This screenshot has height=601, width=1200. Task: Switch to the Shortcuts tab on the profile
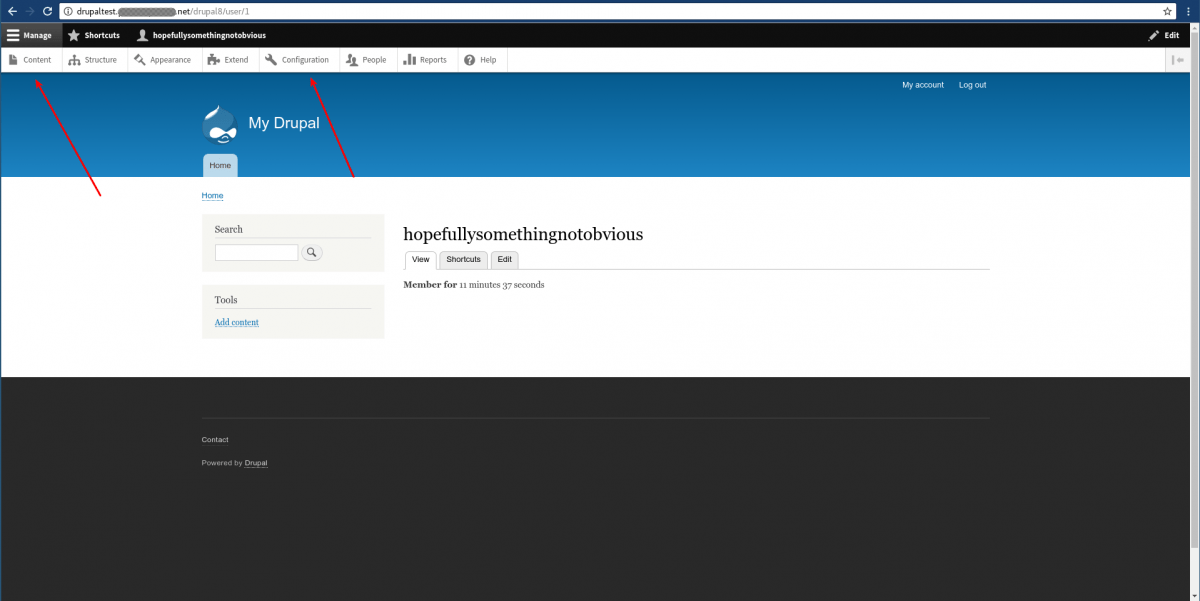click(462, 259)
